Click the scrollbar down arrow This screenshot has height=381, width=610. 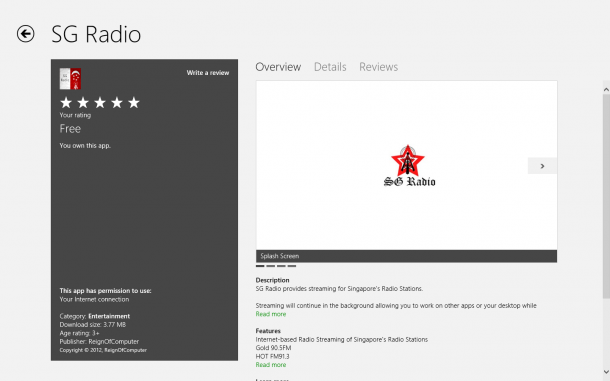tap(606, 372)
